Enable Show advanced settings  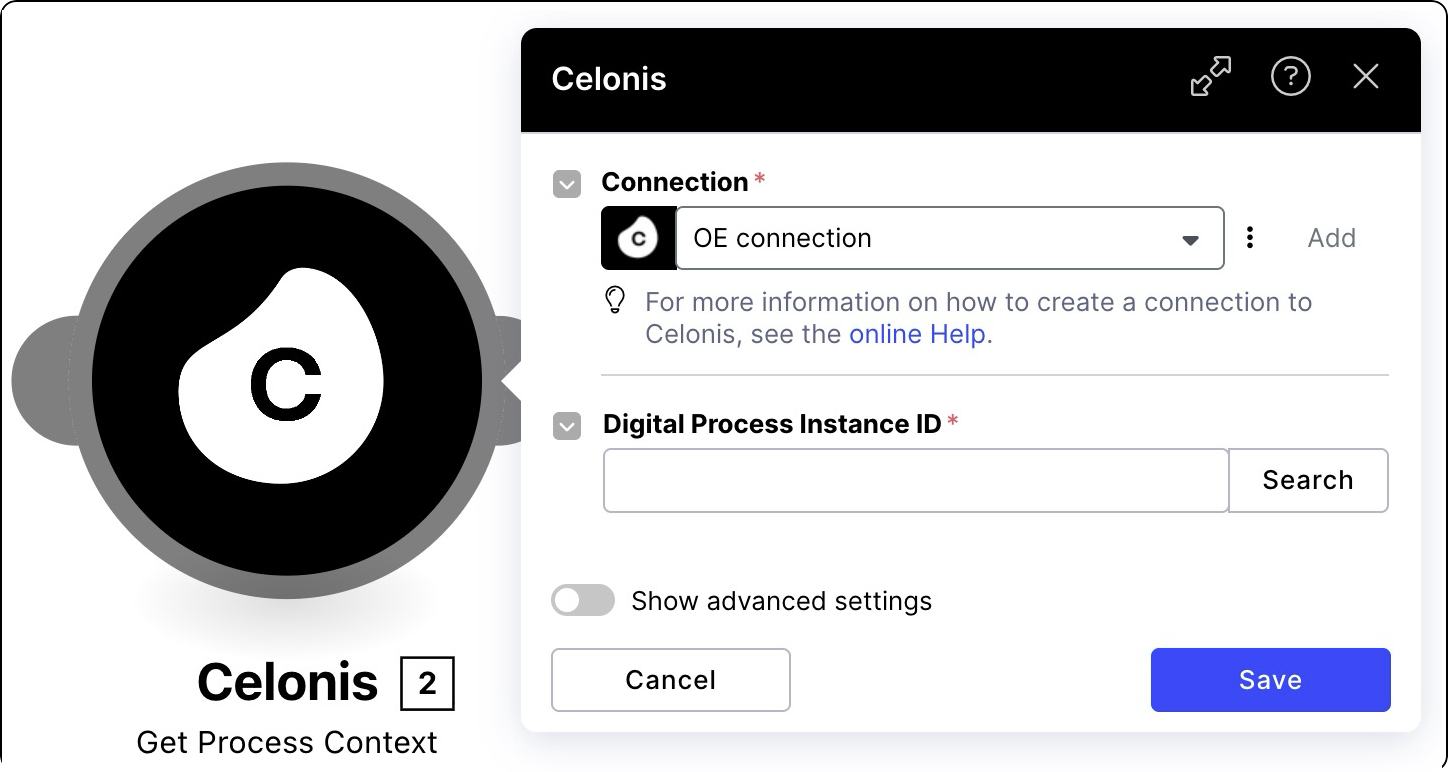[x=583, y=600]
